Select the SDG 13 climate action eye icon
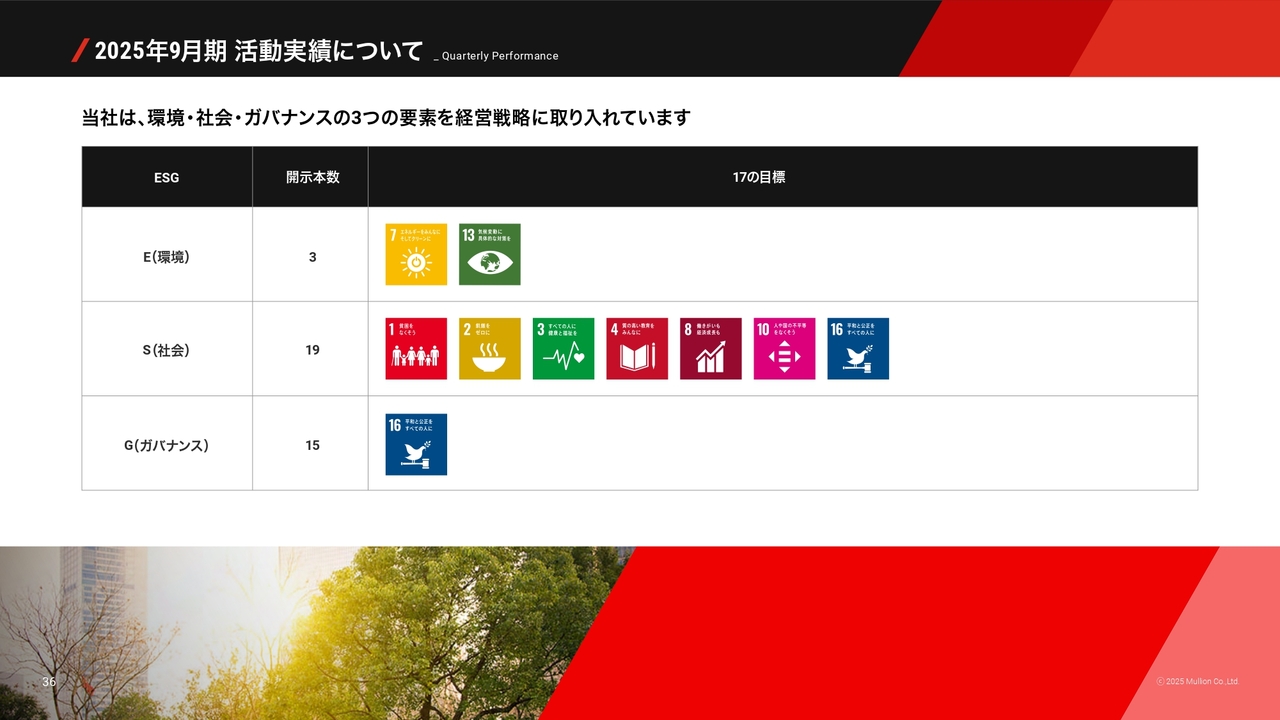The width and height of the screenshot is (1280, 720). (x=489, y=254)
